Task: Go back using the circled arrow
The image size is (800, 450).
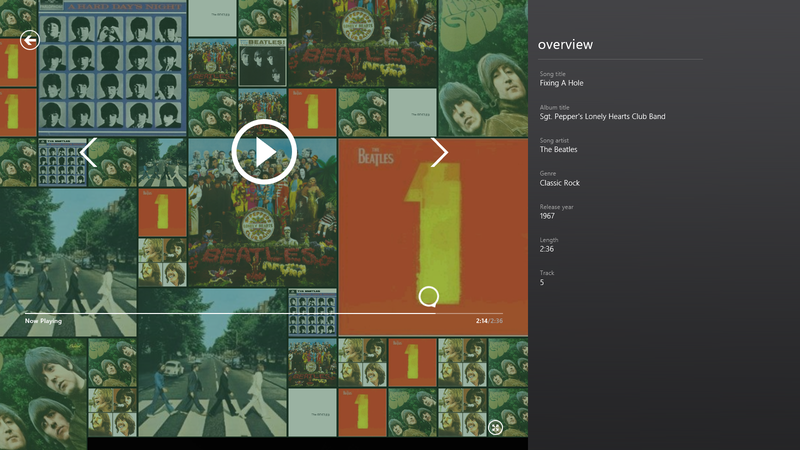Action: coord(30,40)
